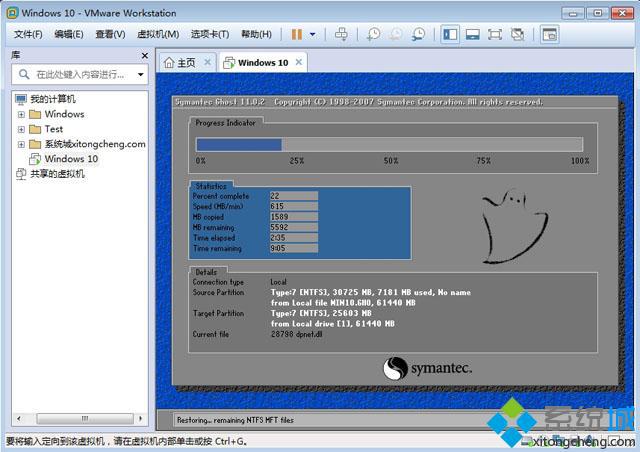Click the MB remaining value 5592
640x452 pixels.
pos(293,227)
